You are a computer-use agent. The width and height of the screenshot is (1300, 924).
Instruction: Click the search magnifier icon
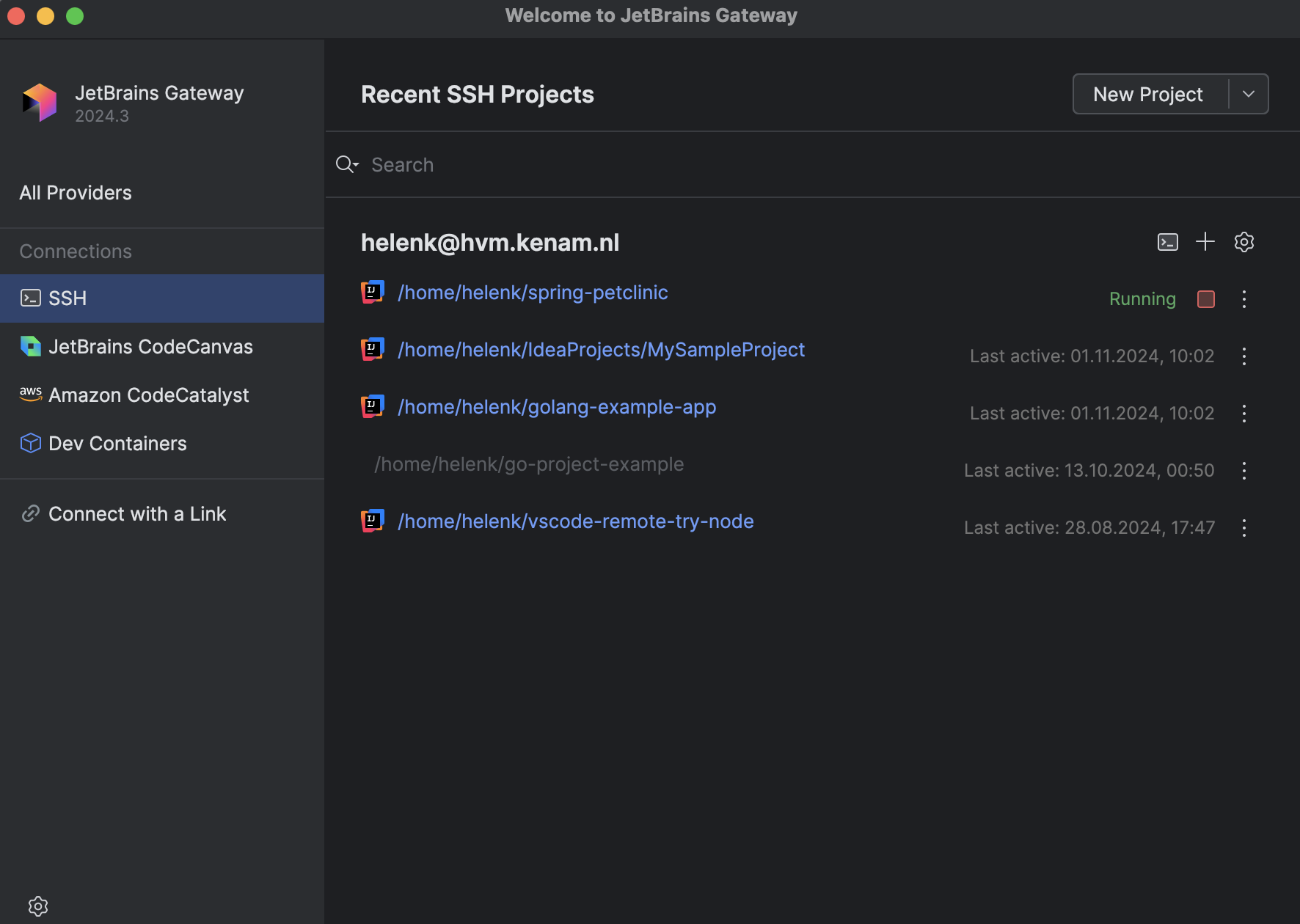pyautogui.click(x=346, y=164)
